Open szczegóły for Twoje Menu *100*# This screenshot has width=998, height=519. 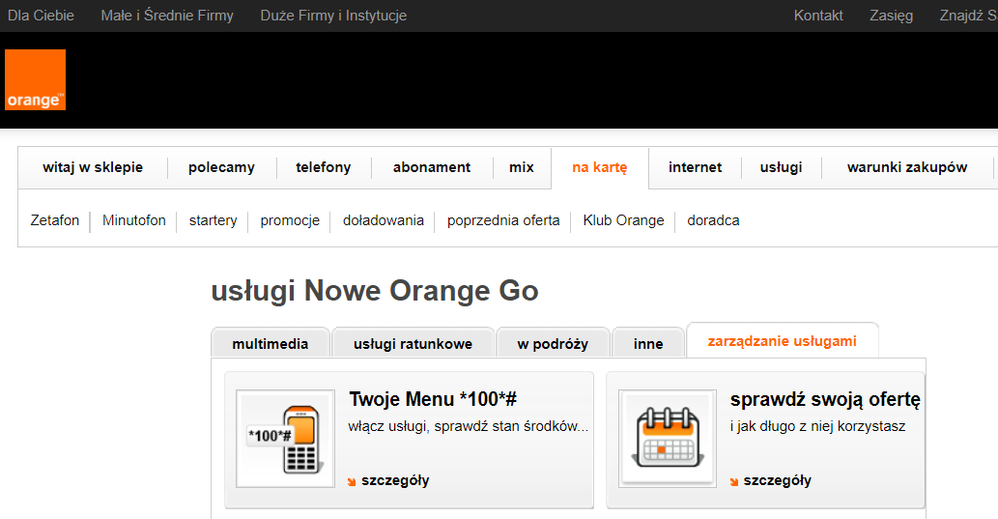point(395,481)
